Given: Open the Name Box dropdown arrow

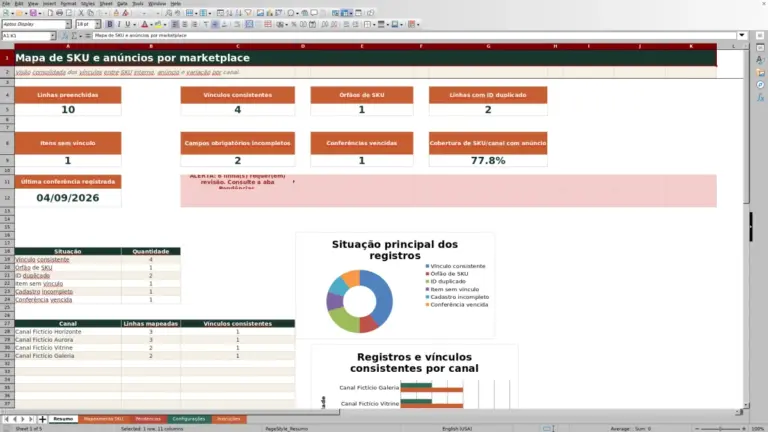Looking at the screenshot, I should pos(52,36).
